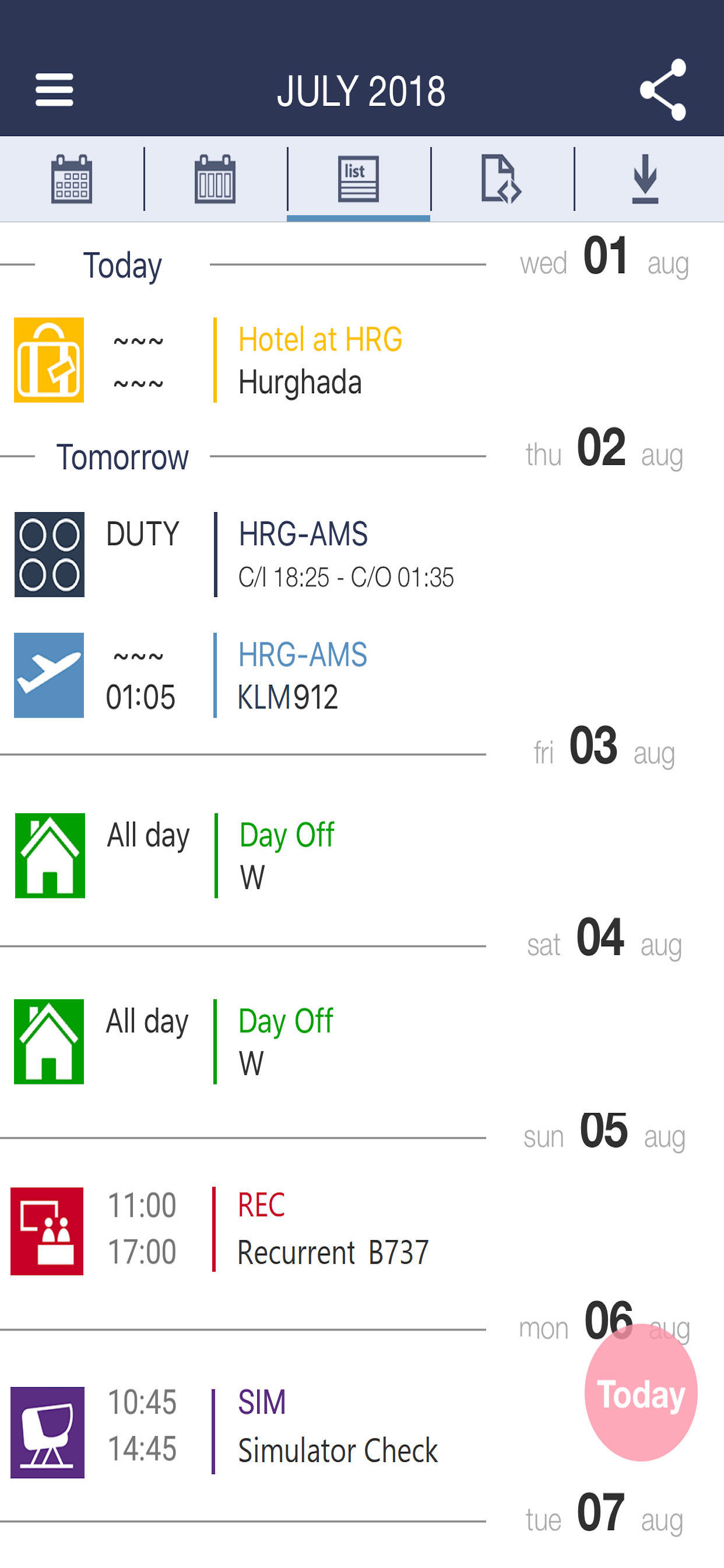Screen dimensions: 724x1568
Task: Open the yellow hotel luggage icon
Action: (x=48, y=360)
